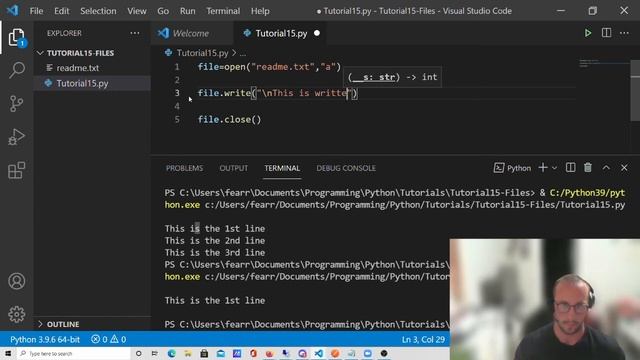The height and width of the screenshot is (360, 640).
Task: Run the Python file with play button
Action: [588, 33]
